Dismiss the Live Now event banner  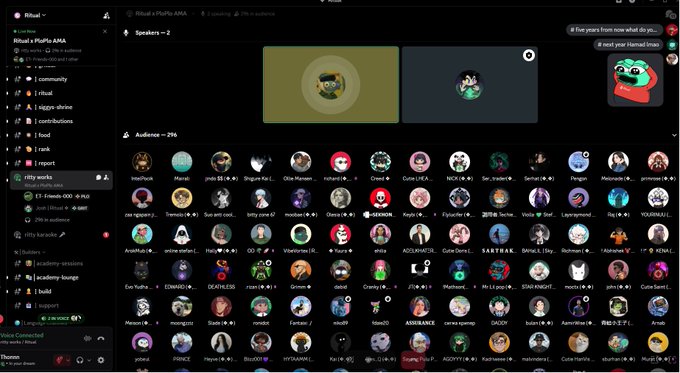click(105, 31)
